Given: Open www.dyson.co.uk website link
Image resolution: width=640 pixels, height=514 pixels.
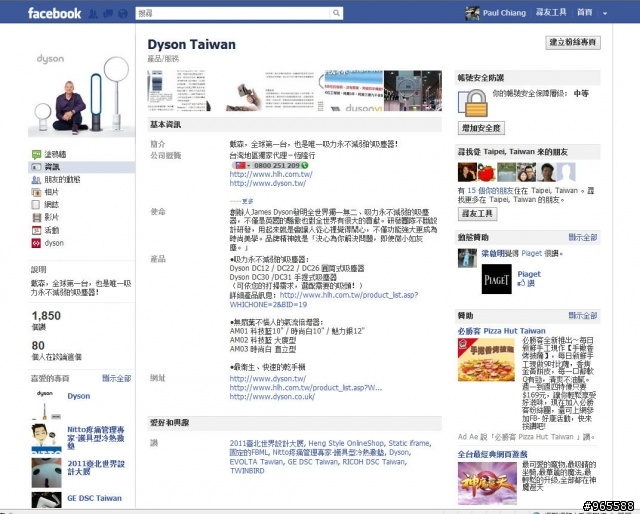Looking at the screenshot, I should (x=272, y=396).
